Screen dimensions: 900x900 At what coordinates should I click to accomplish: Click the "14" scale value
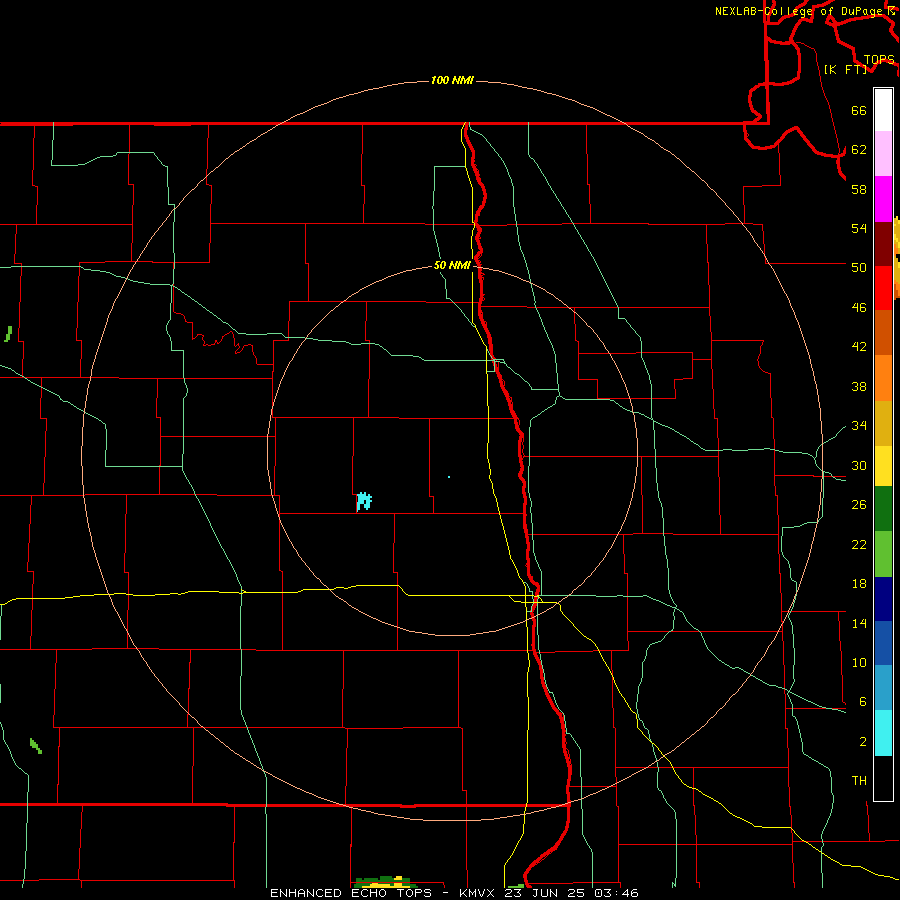[x=859, y=623]
